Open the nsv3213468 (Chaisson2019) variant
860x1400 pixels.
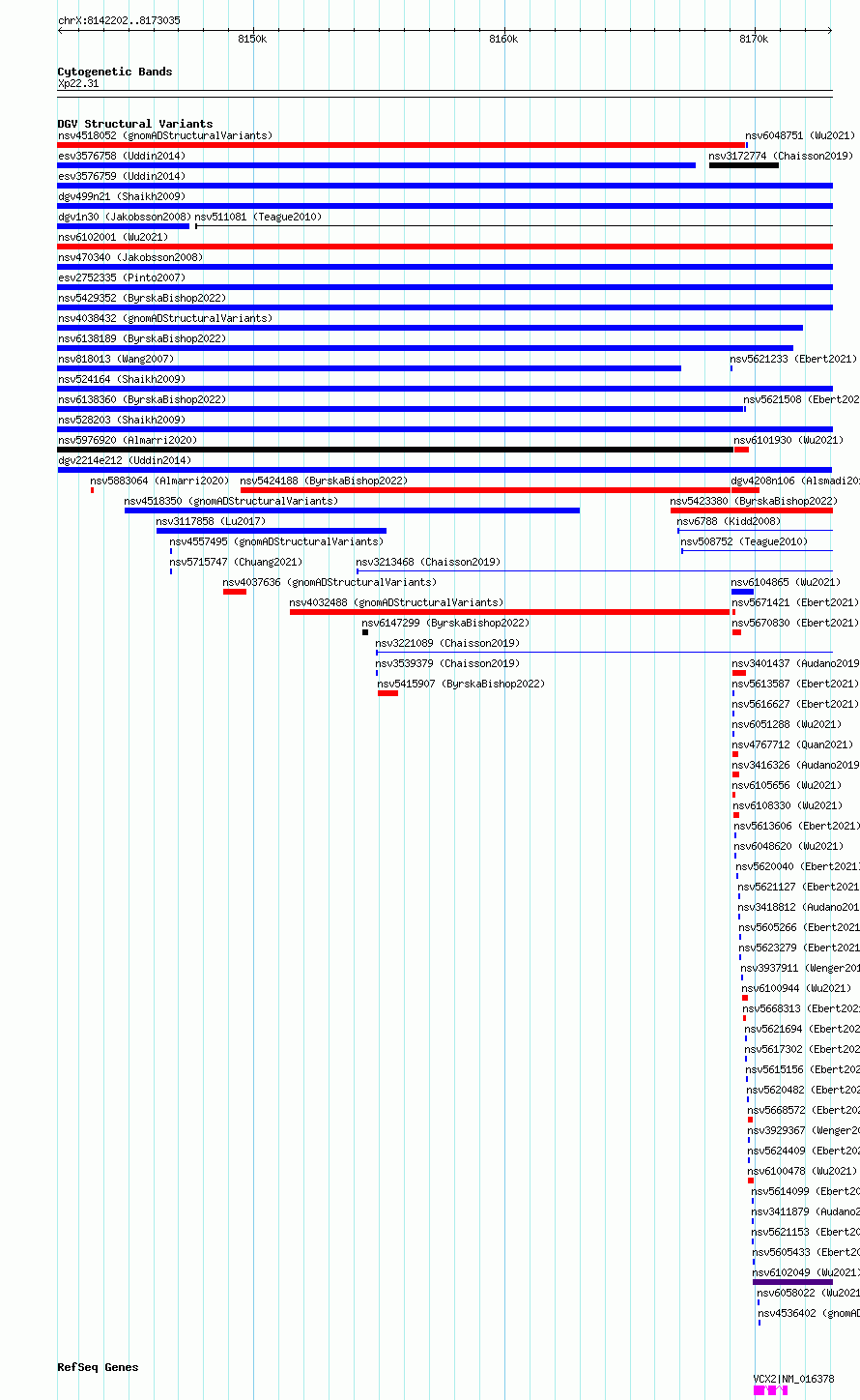(x=428, y=562)
